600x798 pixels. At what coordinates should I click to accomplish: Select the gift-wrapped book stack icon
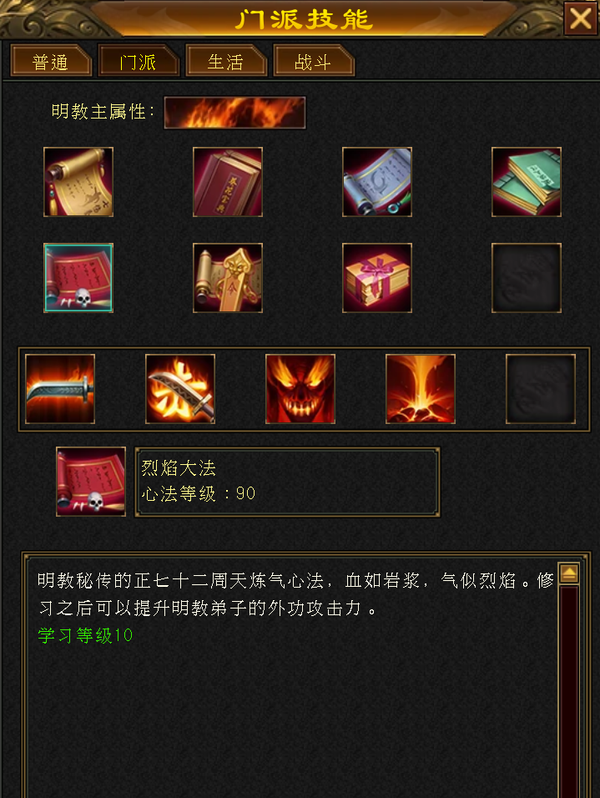coord(377,278)
